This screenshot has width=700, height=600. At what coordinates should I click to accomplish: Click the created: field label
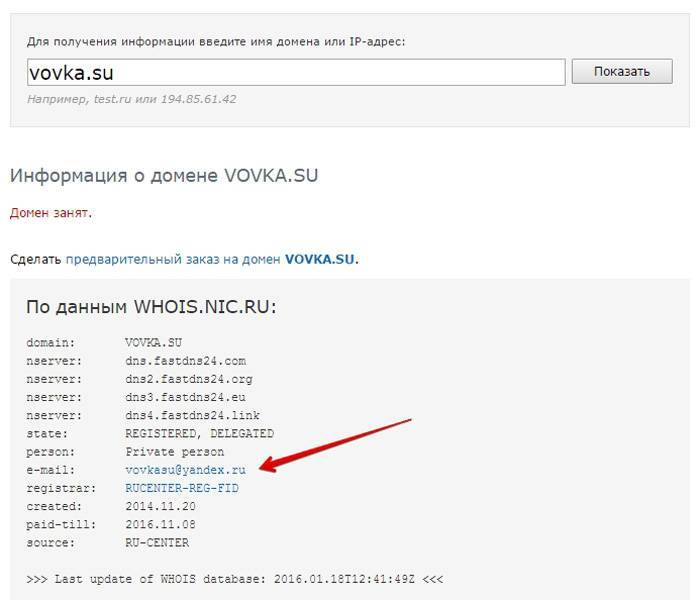[x=54, y=506]
